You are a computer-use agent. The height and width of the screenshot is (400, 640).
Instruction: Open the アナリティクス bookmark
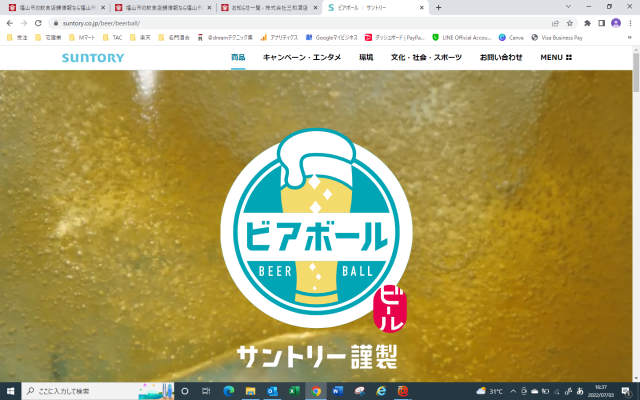tap(280, 38)
